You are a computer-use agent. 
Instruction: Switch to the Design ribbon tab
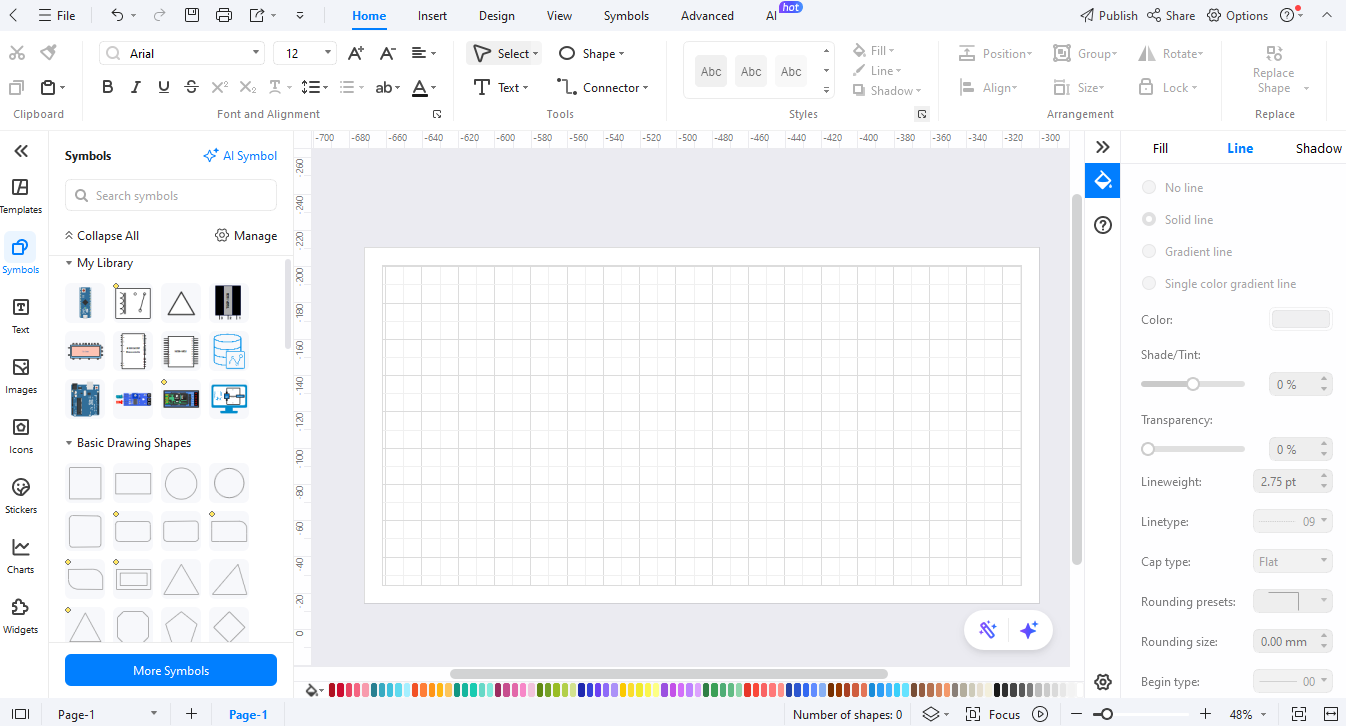tap(497, 16)
